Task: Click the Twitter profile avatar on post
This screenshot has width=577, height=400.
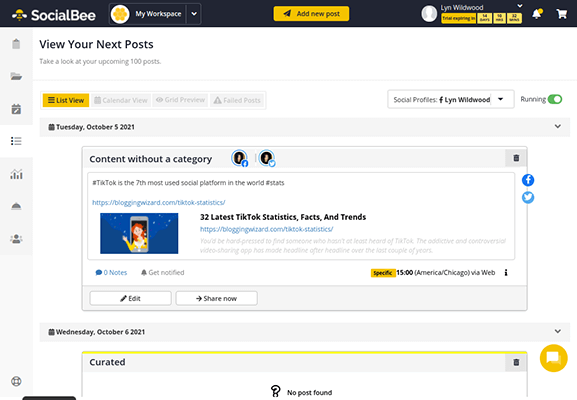Action: (x=267, y=158)
